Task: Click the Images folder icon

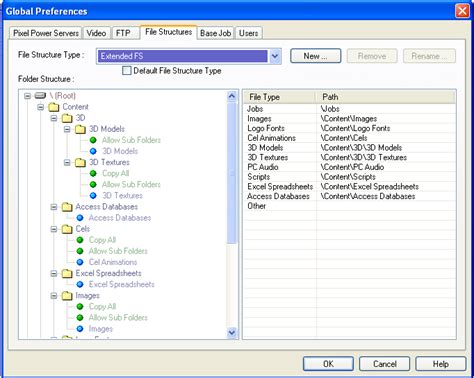Action: click(67, 296)
